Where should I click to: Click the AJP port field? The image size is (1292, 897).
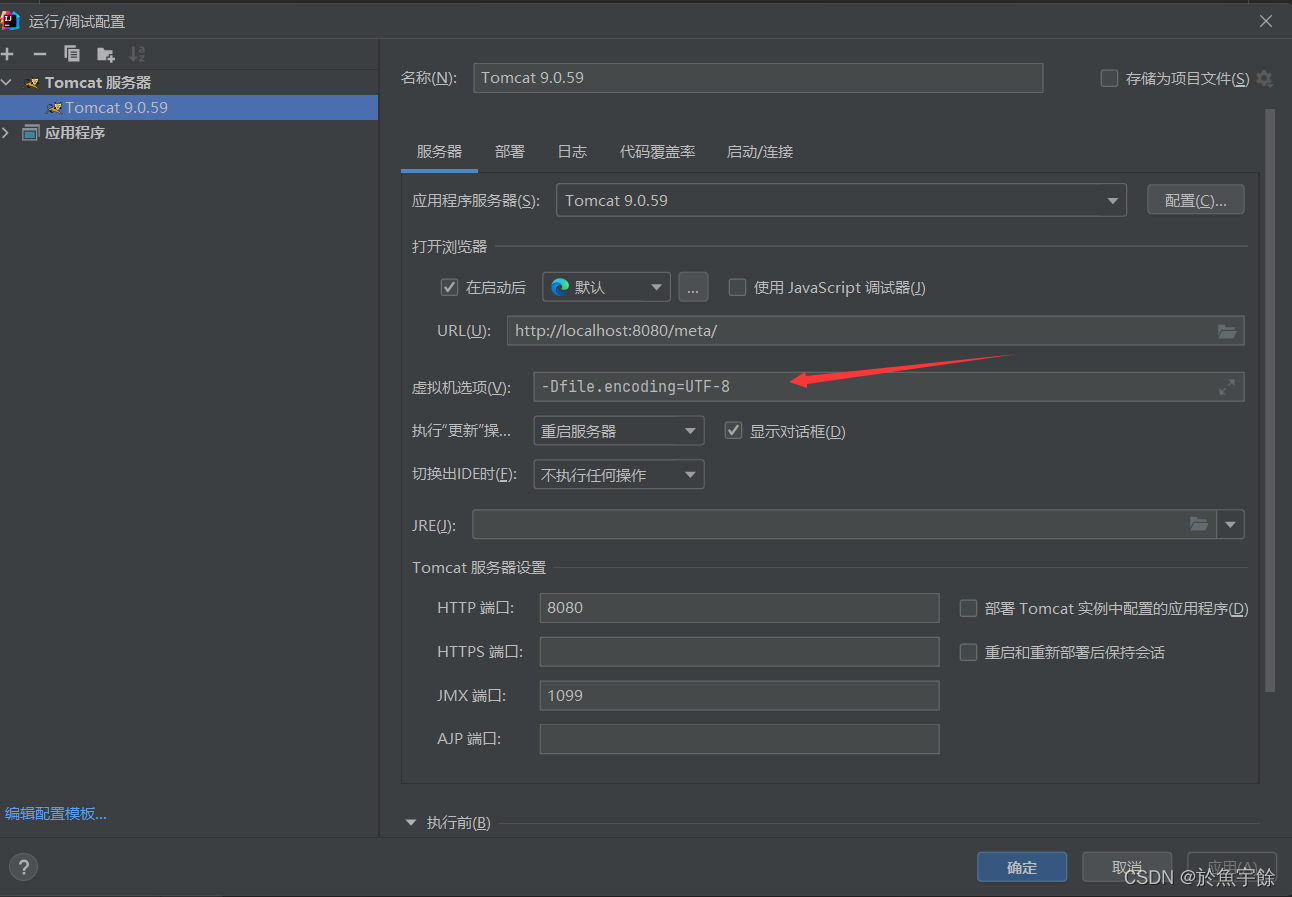[x=739, y=739]
